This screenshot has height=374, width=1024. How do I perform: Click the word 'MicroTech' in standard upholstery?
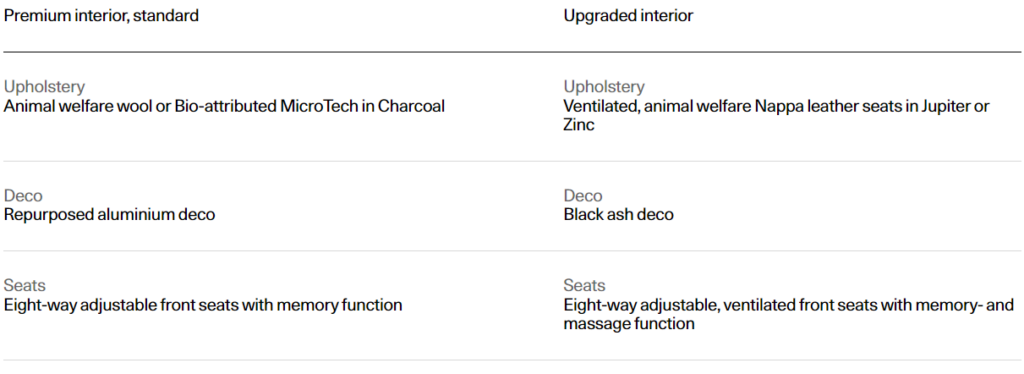[x=318, y=106]
